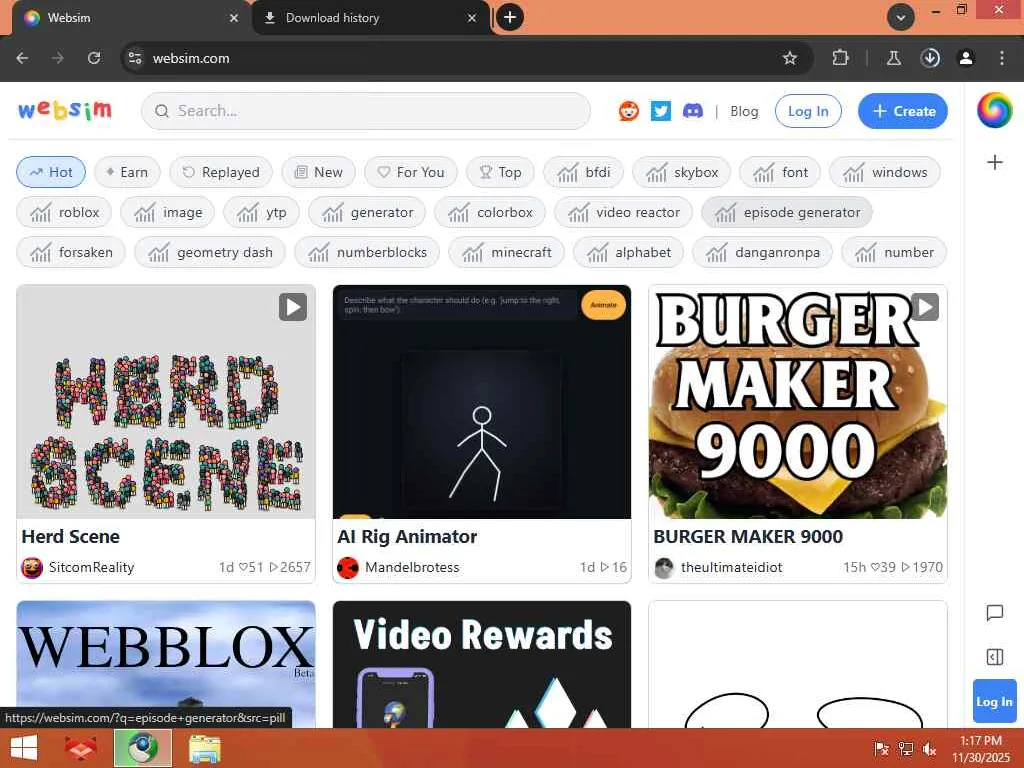1024x768 pixels.
Task: Select the Earn filter pill
Action: (127, 172)
